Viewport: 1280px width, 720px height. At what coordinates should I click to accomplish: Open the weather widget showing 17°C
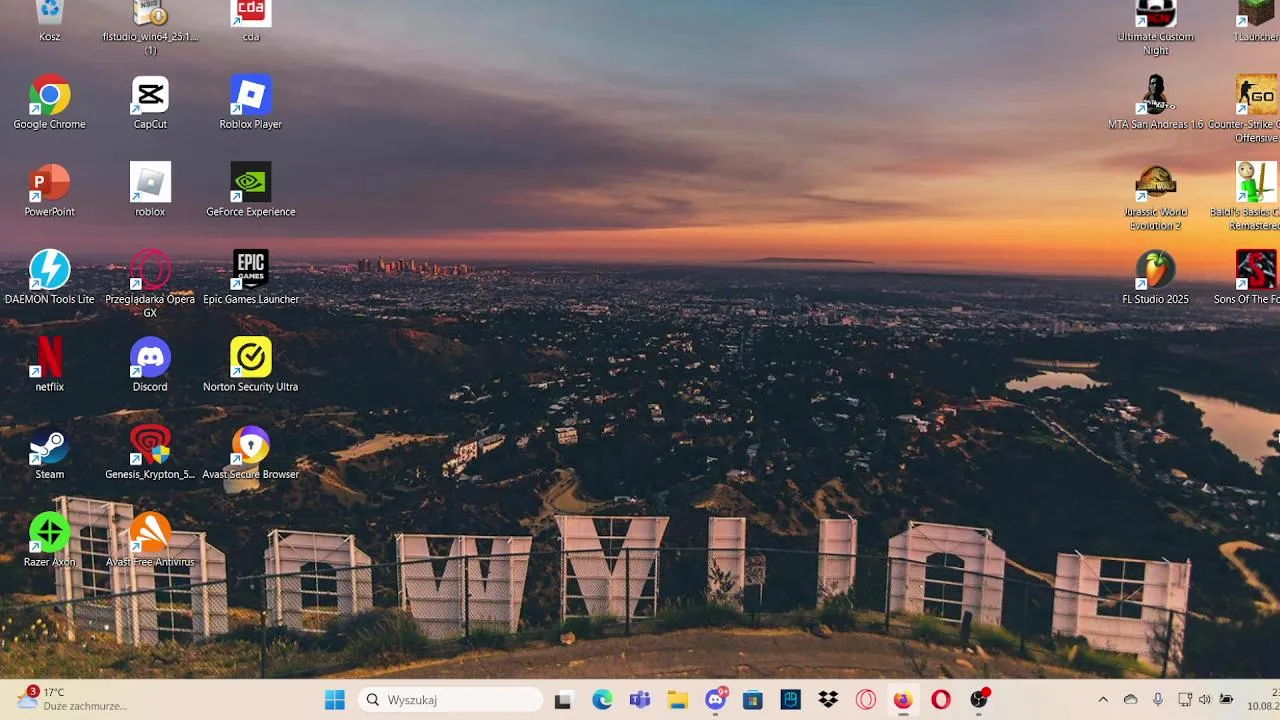pyautogui.click(x=72, y=699)
